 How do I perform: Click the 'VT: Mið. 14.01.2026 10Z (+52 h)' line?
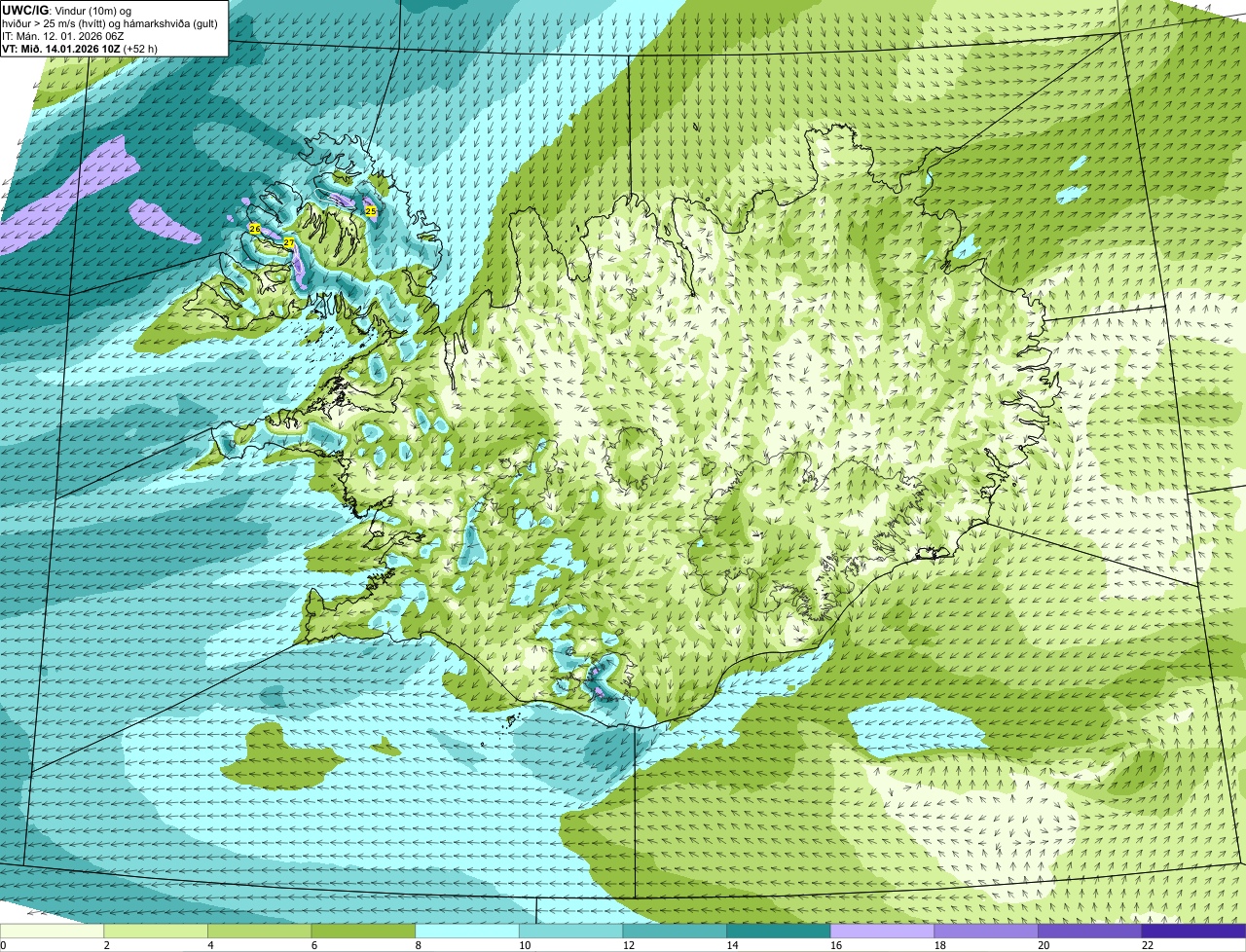pos(80,48)
